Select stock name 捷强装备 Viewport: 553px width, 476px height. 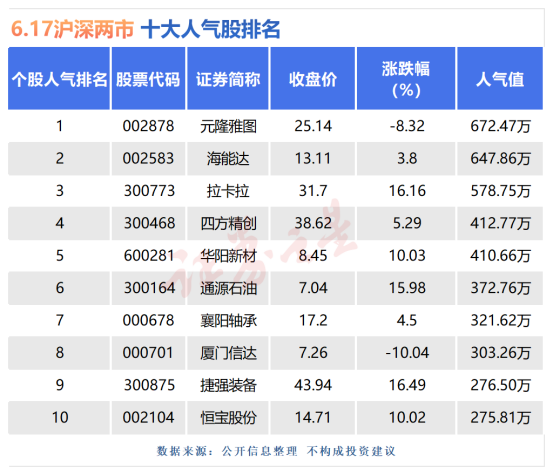point(228,385)
